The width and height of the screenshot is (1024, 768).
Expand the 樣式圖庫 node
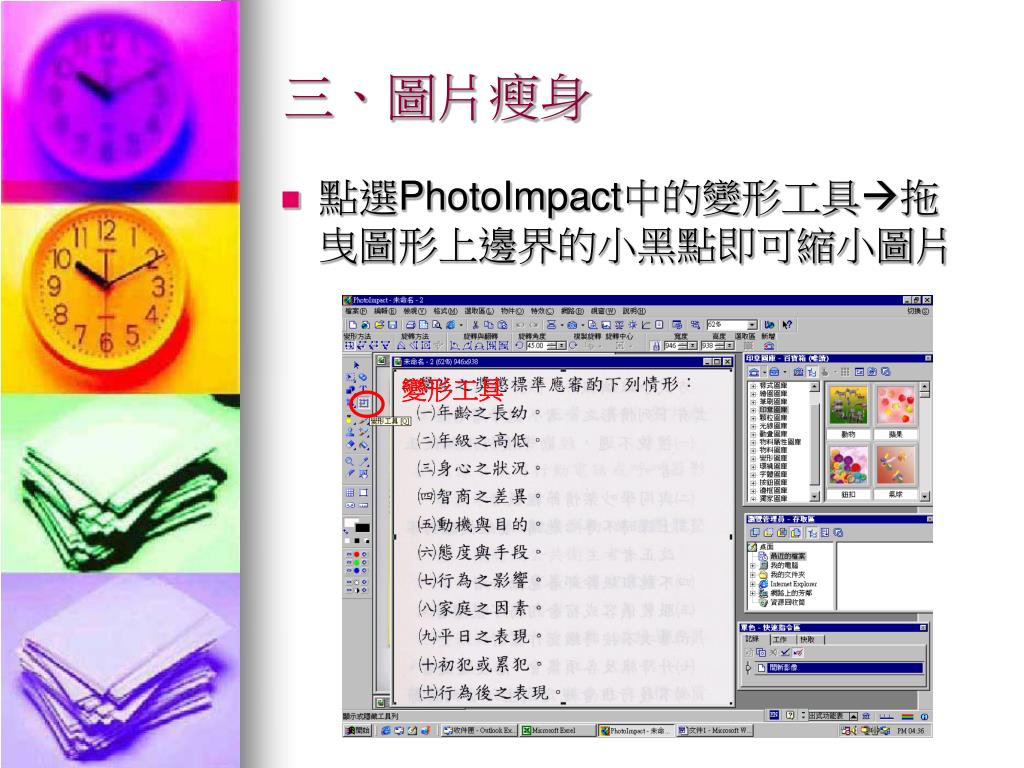(753, 387)
